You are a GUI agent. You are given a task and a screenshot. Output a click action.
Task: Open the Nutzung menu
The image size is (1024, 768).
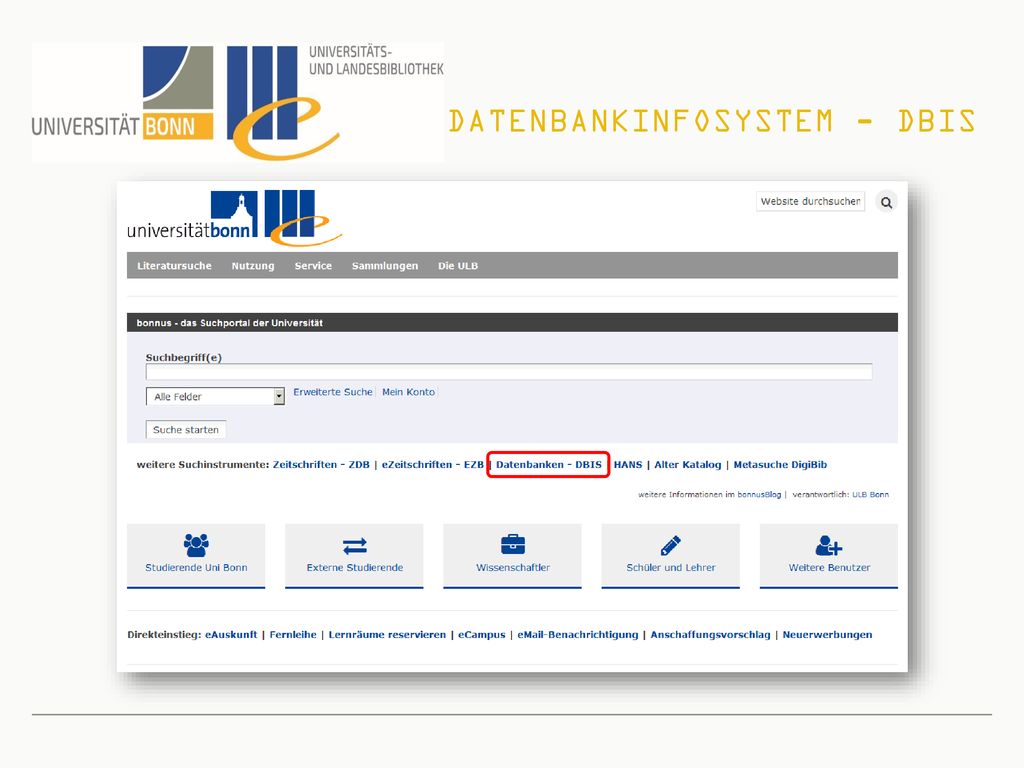tap(253, 266)
